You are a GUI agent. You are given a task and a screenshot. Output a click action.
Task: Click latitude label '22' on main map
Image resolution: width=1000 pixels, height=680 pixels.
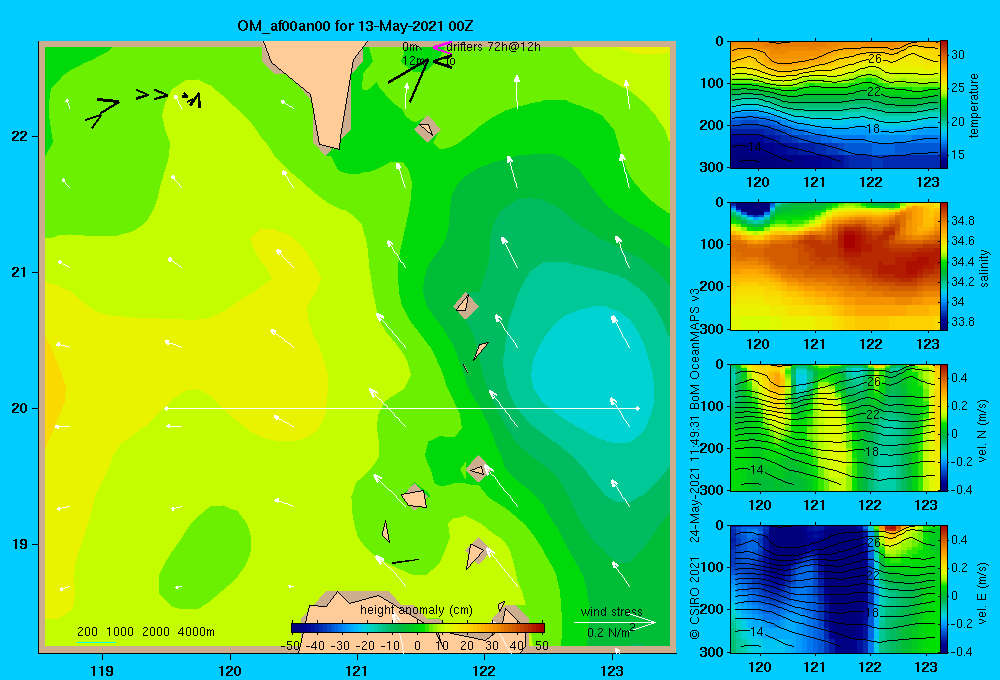(x=19, y=136)
